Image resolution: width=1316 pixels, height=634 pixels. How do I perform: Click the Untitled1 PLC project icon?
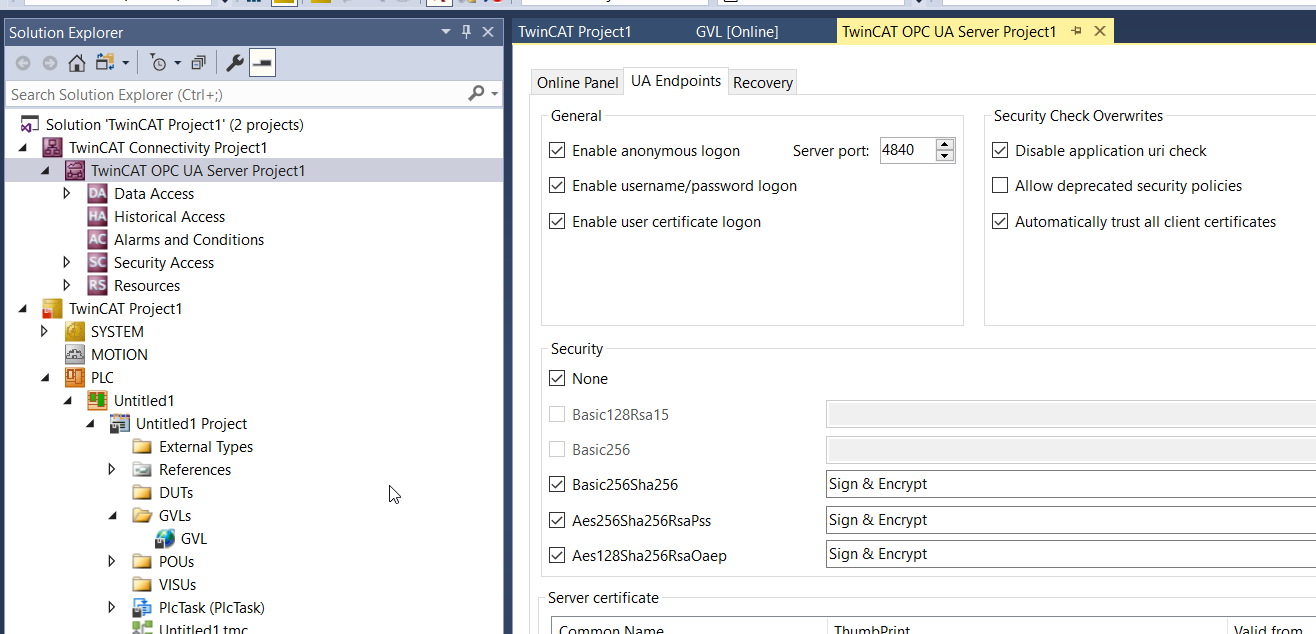coord(97,400)
